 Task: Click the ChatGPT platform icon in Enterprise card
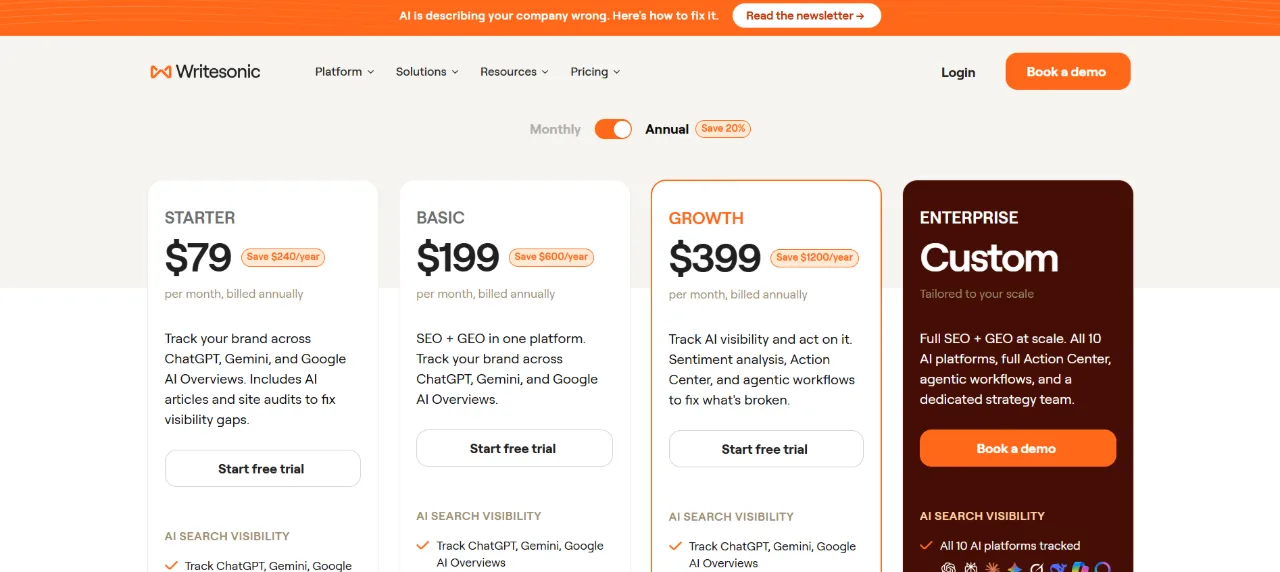point(948,567)
